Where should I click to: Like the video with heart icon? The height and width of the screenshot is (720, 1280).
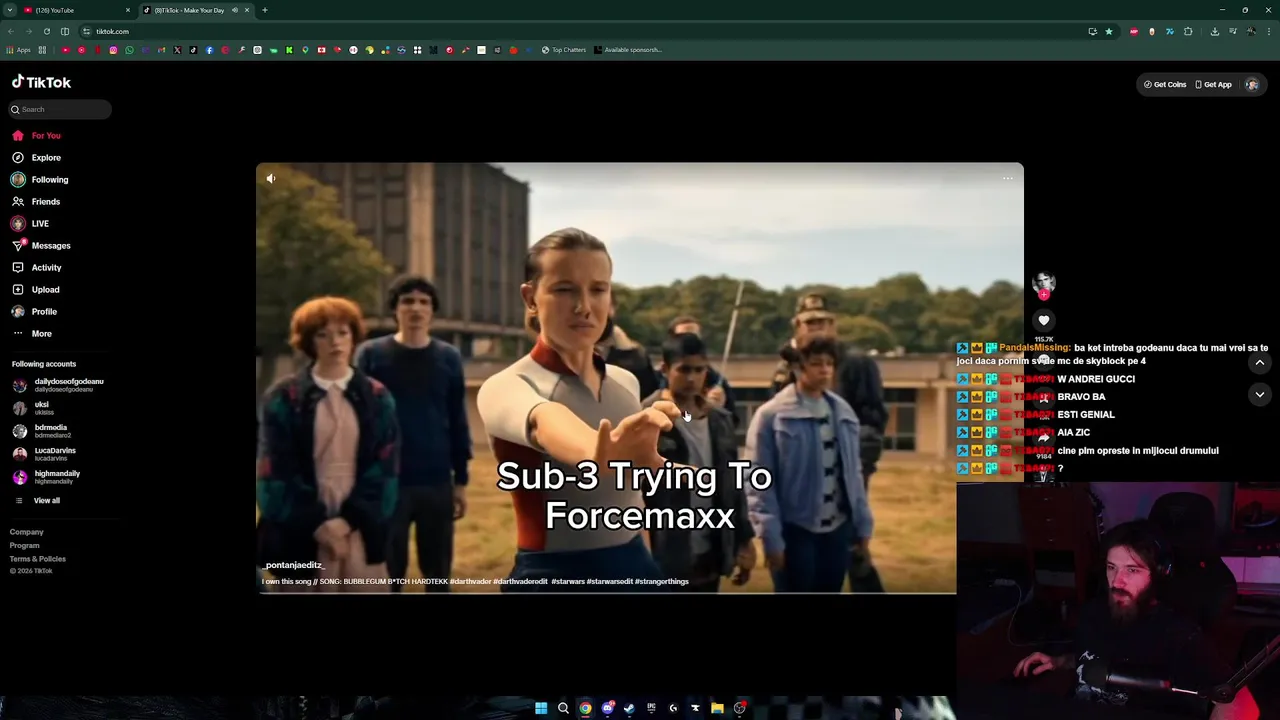[1044, 320]
